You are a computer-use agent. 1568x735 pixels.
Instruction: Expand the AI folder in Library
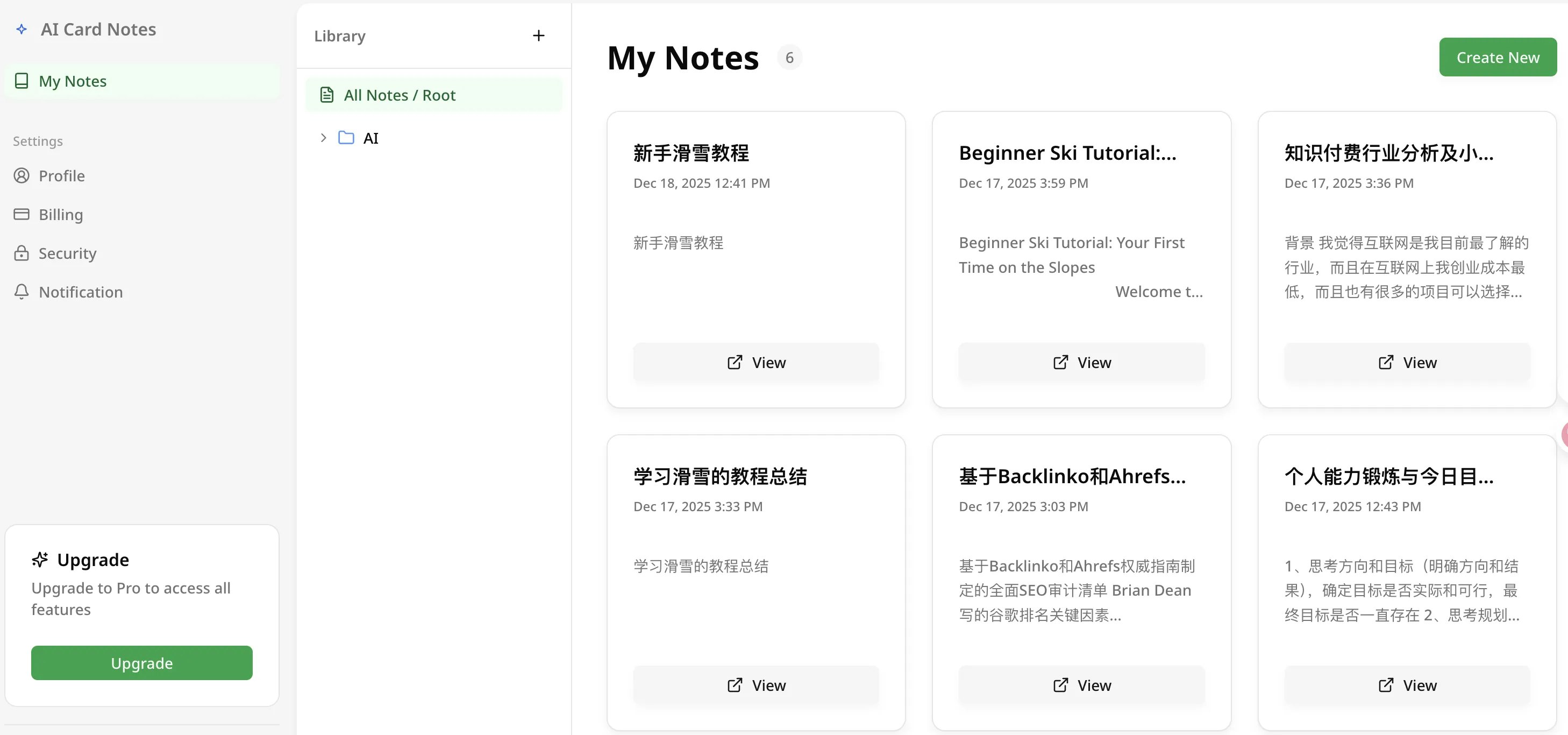pyautogui.click(x=323, y=138)
